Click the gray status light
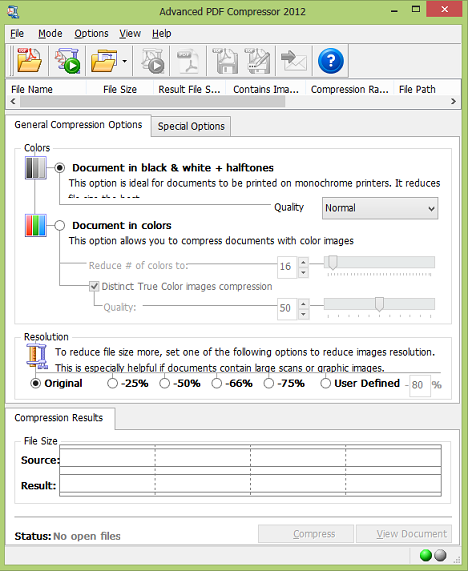The height and width of the screenshot is (571, 468). click(440, 555)
